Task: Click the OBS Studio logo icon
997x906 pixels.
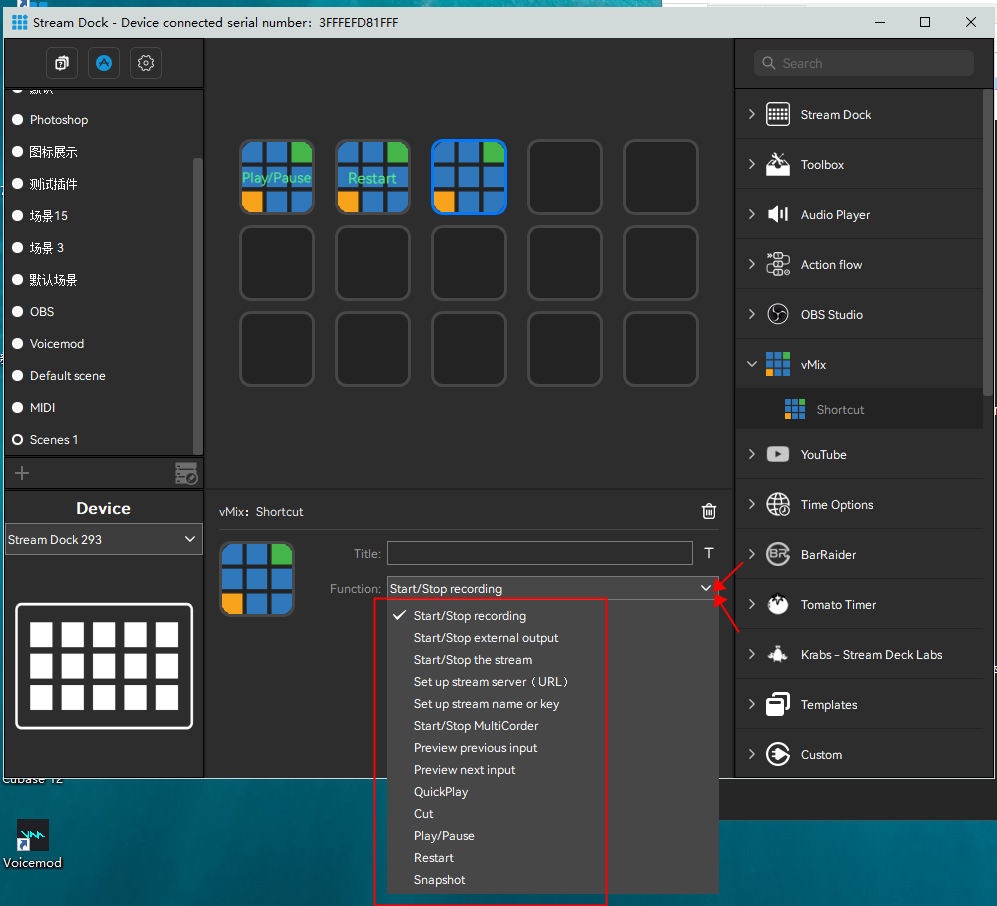Action: [x=778, y=314]
